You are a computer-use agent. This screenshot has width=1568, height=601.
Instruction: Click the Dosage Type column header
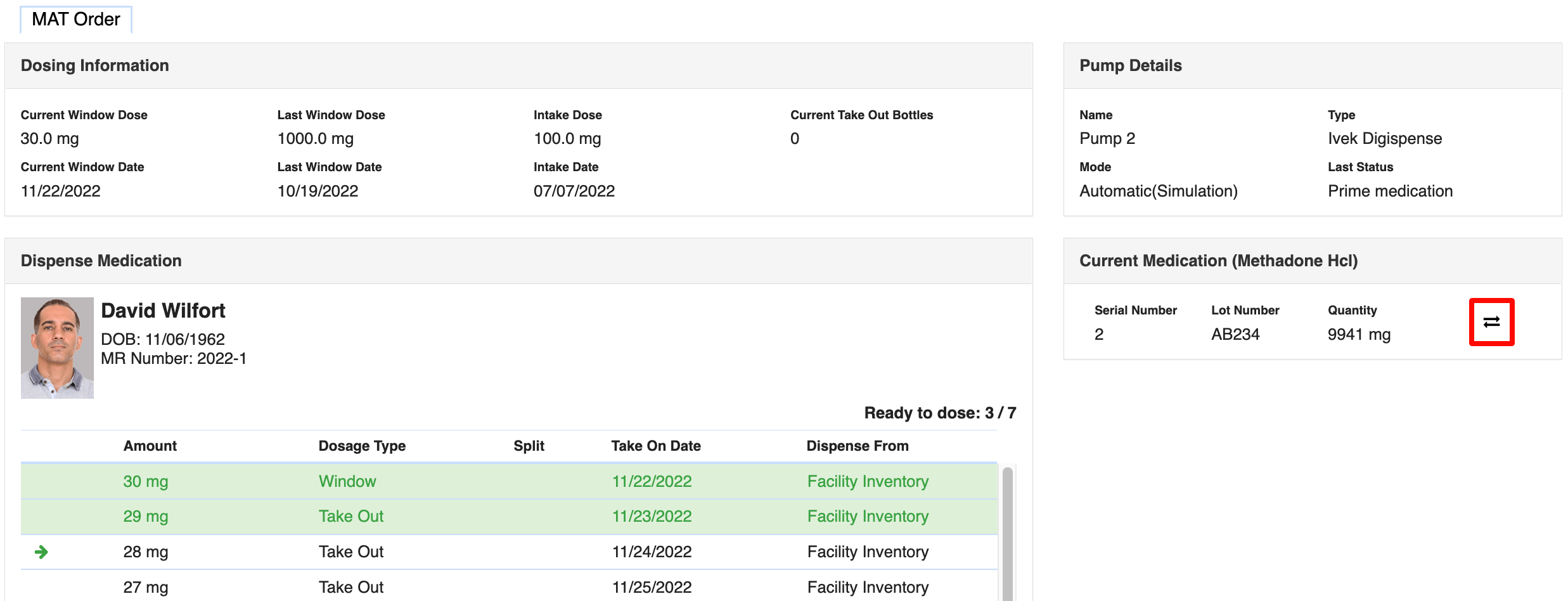click(362, 446)
